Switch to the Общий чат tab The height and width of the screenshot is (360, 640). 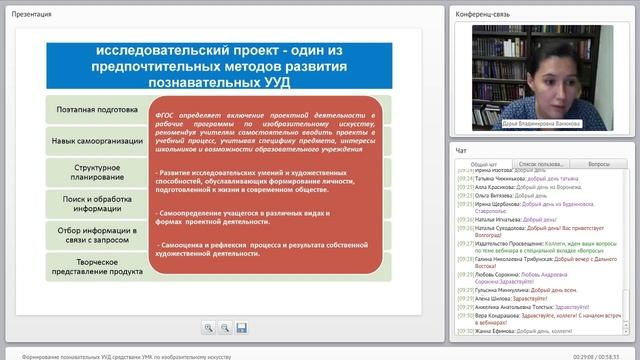[484, 164]
